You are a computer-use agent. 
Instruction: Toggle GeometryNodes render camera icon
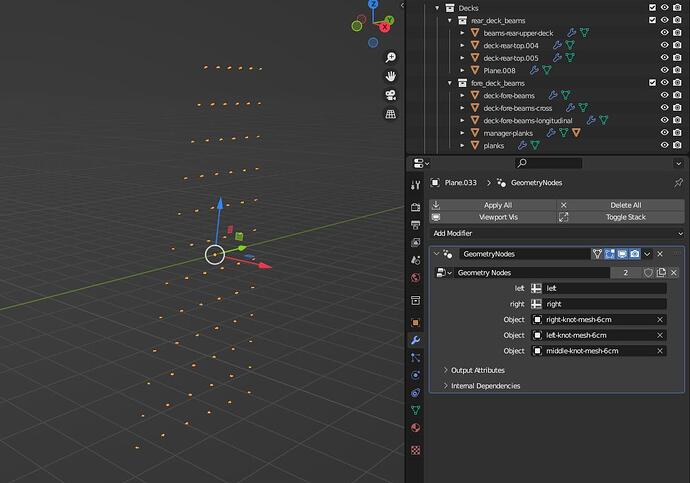click(x=635, y=254)
